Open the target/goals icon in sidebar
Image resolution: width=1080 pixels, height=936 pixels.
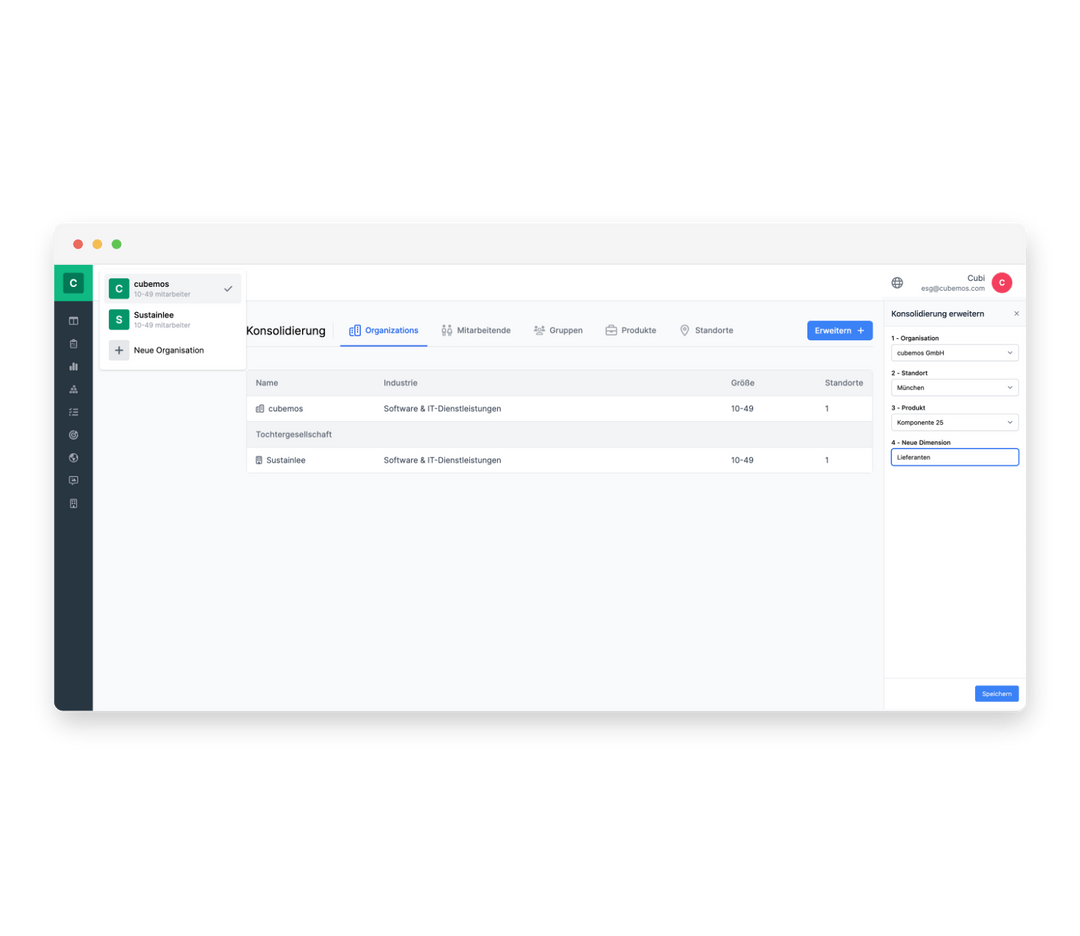[73, 435]
